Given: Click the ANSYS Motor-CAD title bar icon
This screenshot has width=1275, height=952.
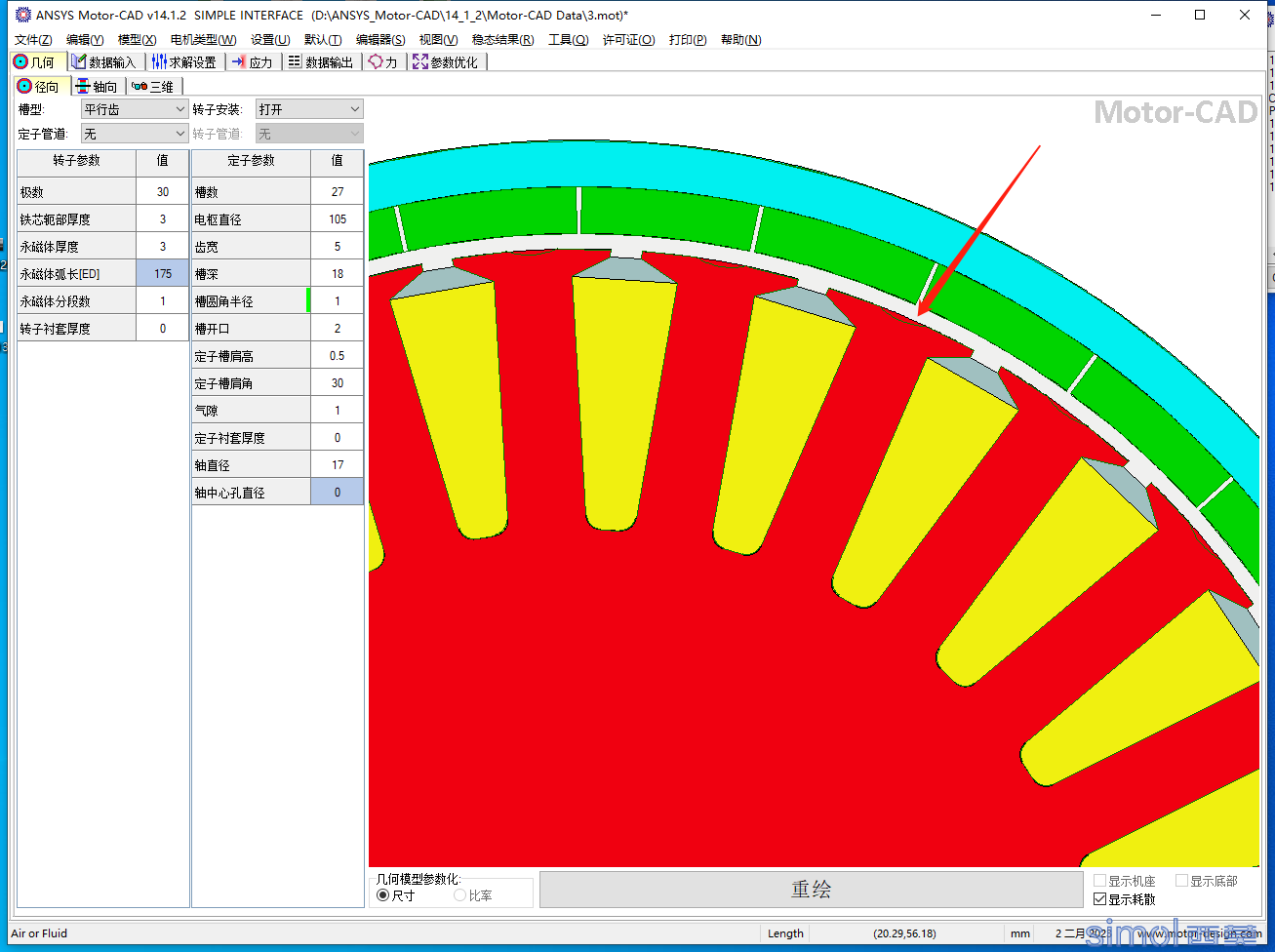Looking at the screenshot, I should pos(22,15).
